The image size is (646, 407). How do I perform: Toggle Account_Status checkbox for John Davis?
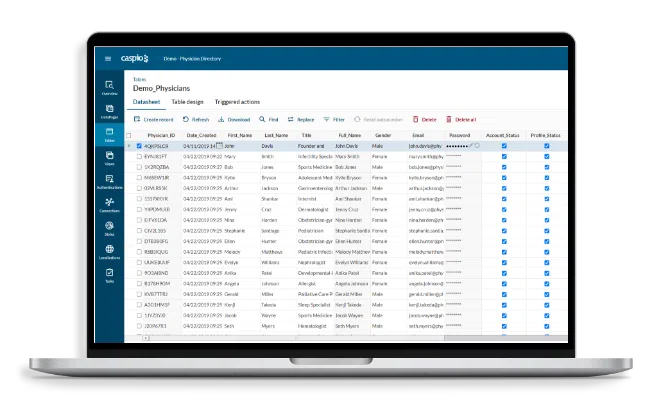pos(504,146)
